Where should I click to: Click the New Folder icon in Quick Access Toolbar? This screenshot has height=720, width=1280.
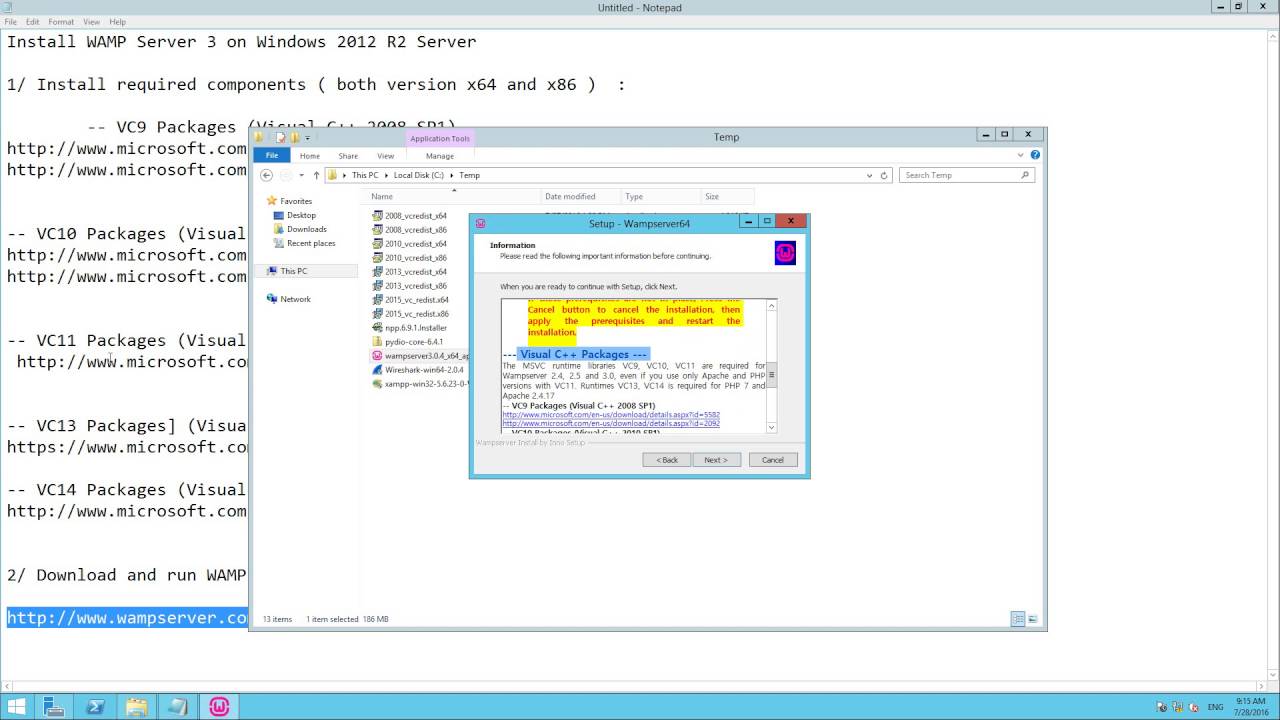click(295, 138)
